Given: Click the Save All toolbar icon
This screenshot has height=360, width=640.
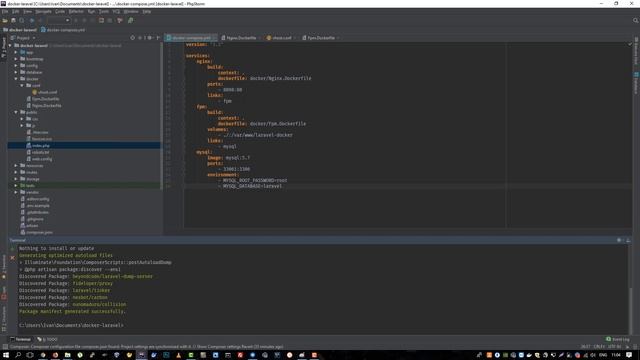Looking at the screenshot, I should pyautogui.click(x=13, y=20).
